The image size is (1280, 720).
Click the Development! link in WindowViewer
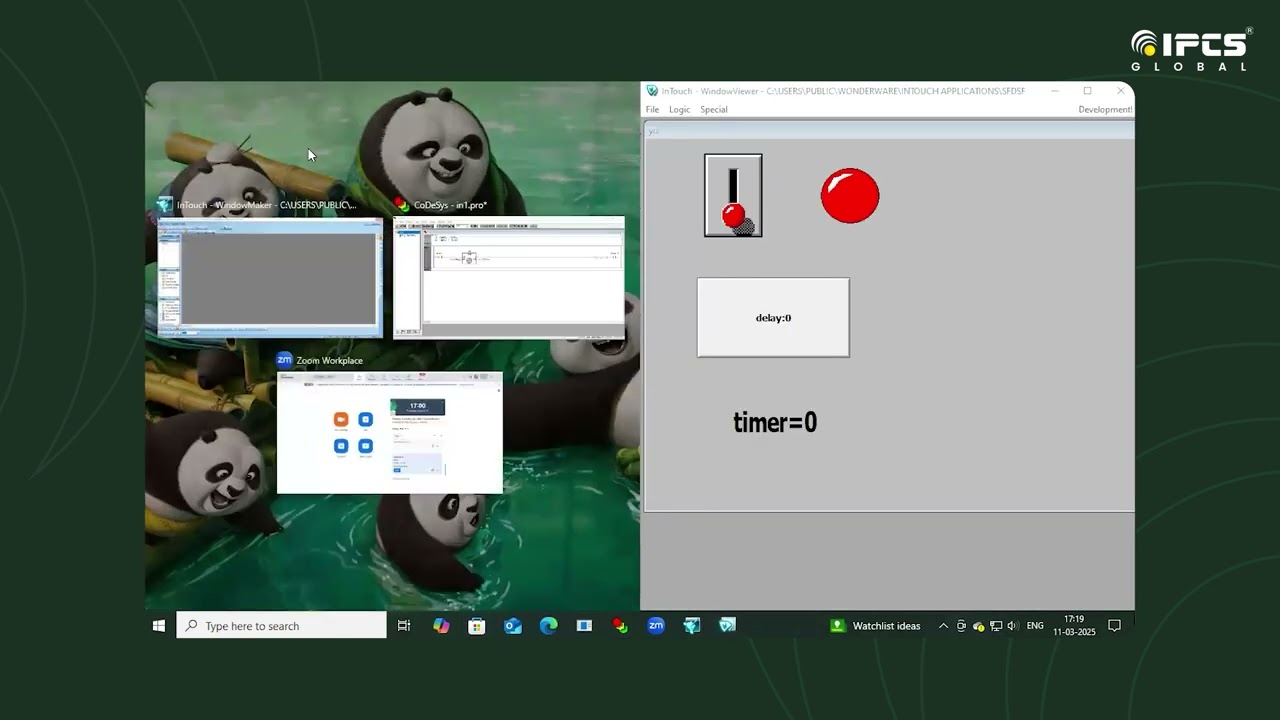pyautogui.click(x=1105, y=110)
